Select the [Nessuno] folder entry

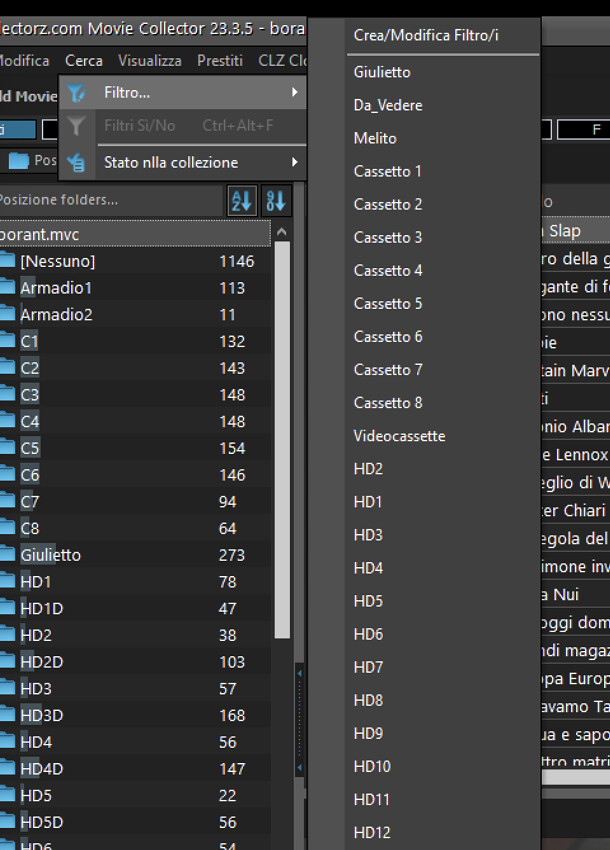58,261
